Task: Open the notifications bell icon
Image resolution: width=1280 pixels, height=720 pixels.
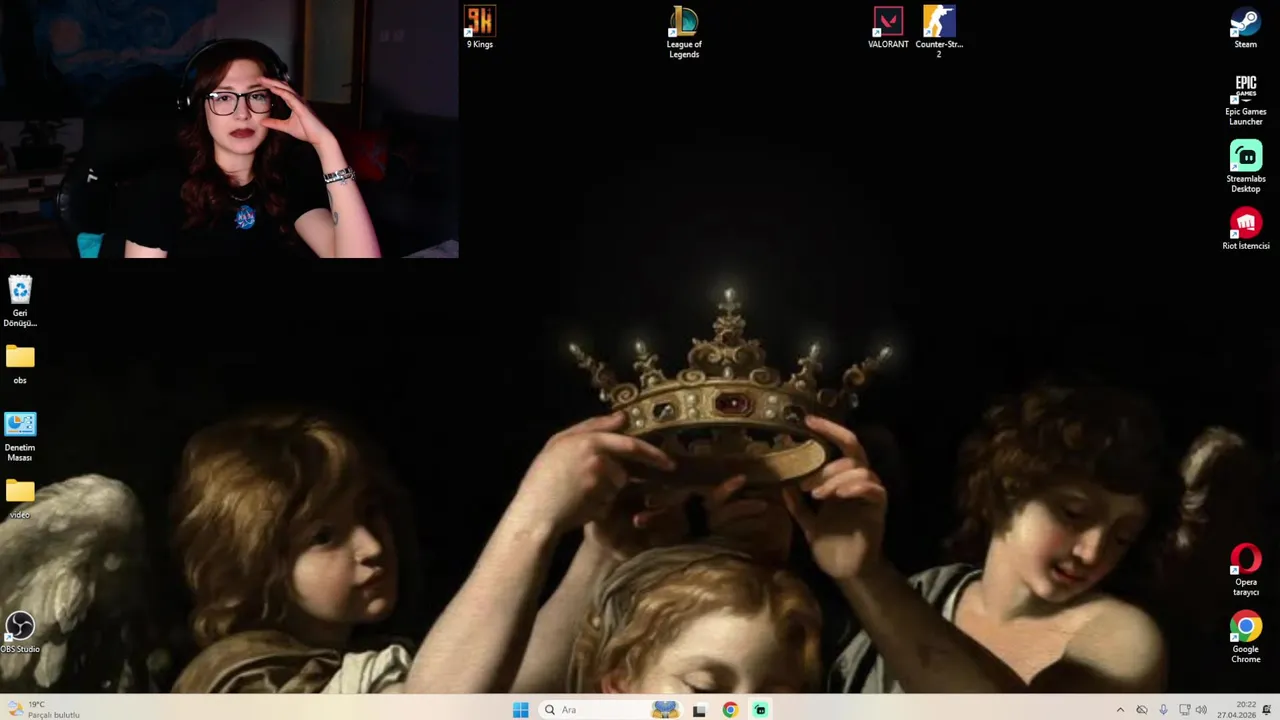Action: (x=1267, y=710)
